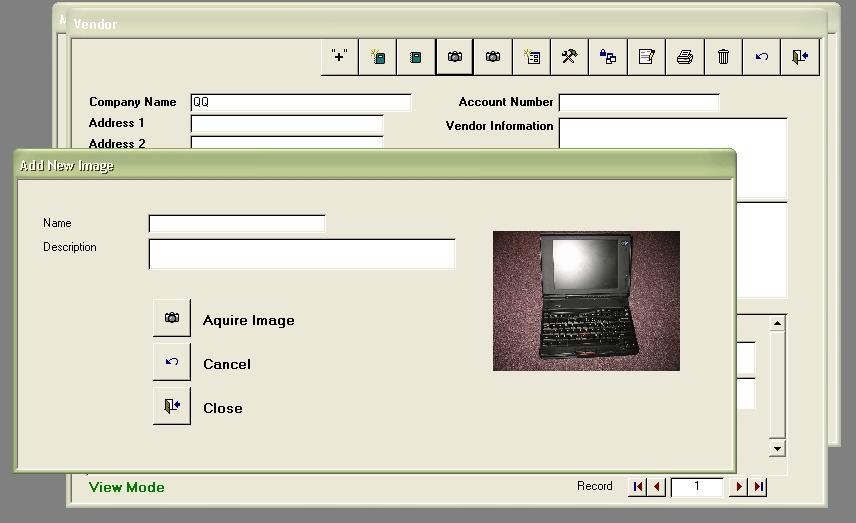Image resolution: width=856 pixels, height=523 pixels.
Task: Click the Close label text
Action: tap(223, 408)
